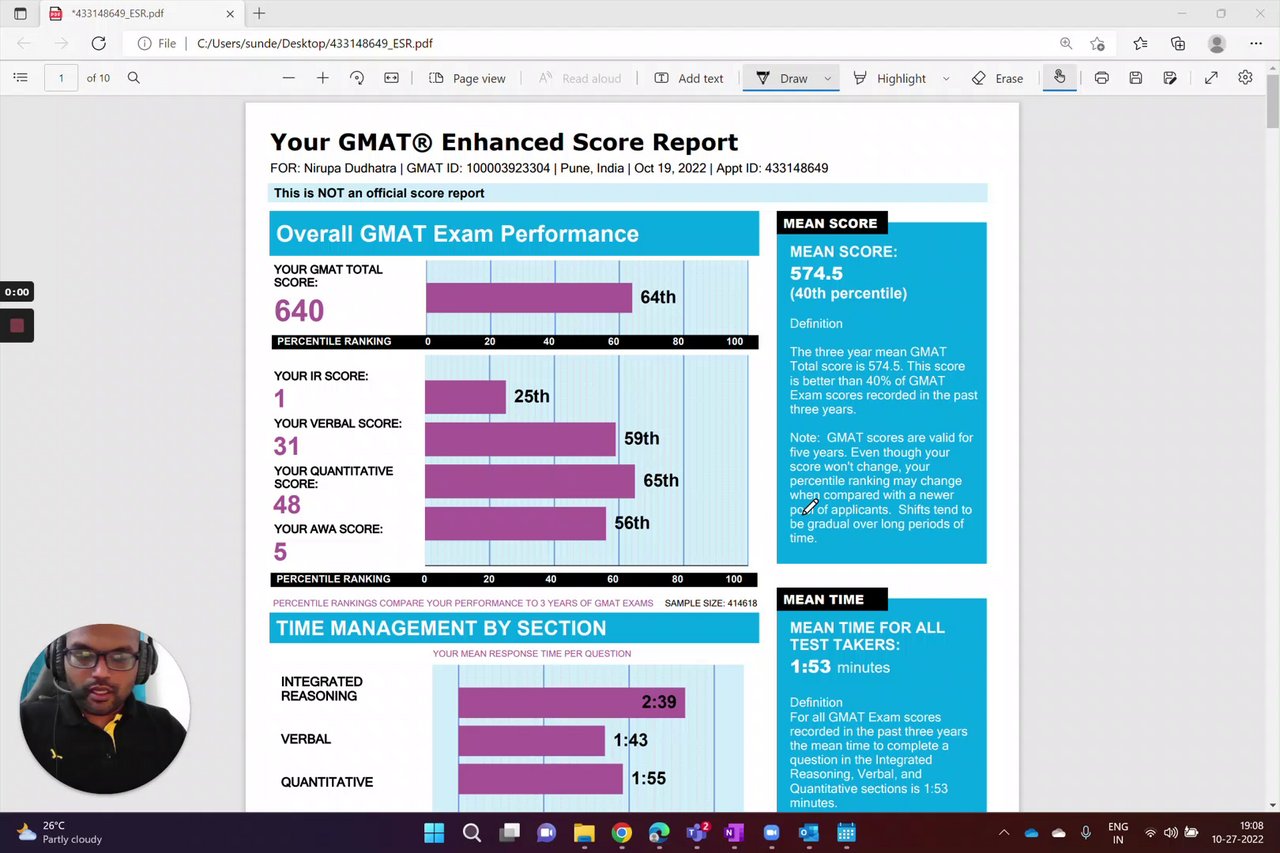
Task: Choose the Erase tool
Action: pyautogui.click(x=998, y=78)
